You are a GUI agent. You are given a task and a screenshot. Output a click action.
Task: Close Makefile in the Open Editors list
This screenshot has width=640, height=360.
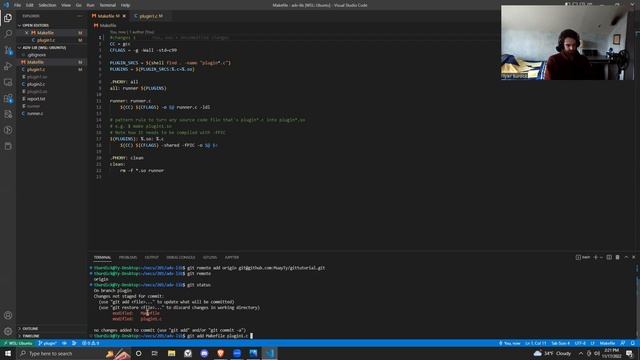tap(27, 33)
